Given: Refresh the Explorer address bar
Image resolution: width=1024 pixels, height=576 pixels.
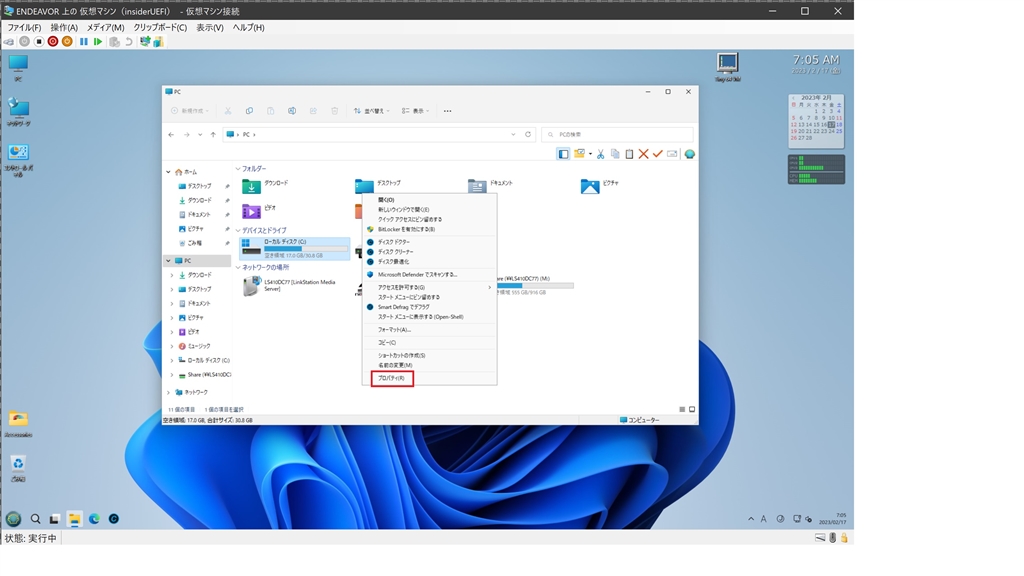Looking at the screenshot, I should (528, 135).
